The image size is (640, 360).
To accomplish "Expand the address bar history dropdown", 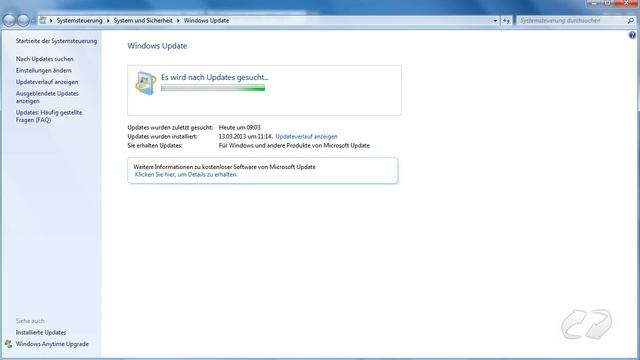I will [495, 20].
